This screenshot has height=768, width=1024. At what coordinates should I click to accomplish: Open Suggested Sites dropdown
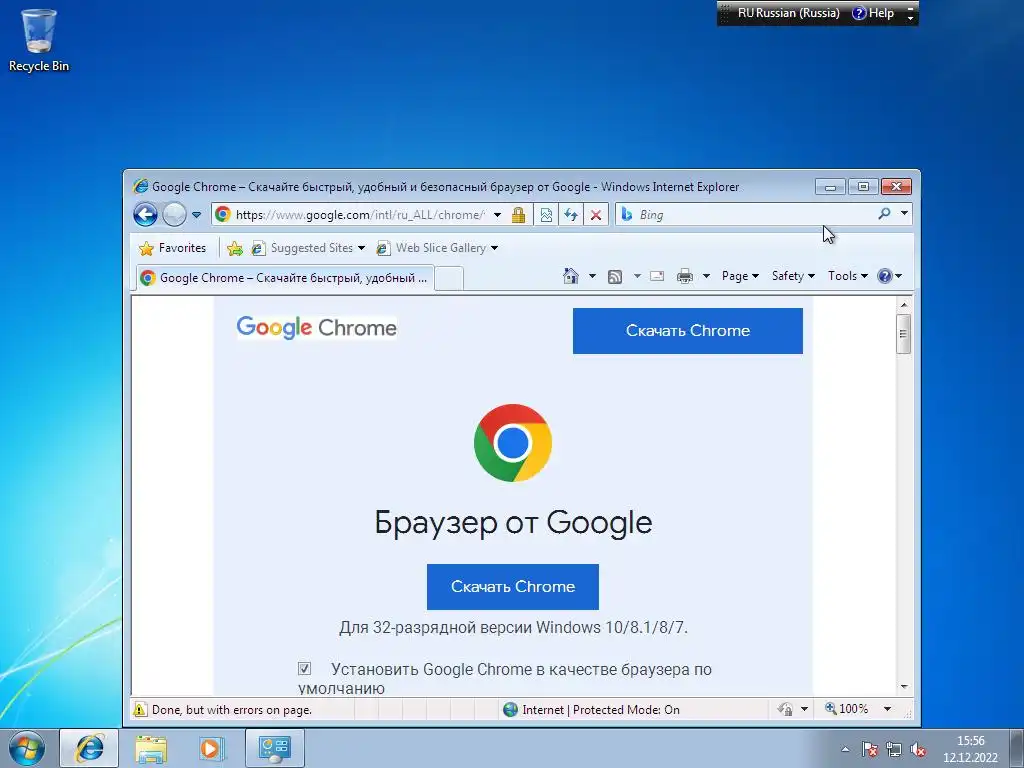point(308,248)
